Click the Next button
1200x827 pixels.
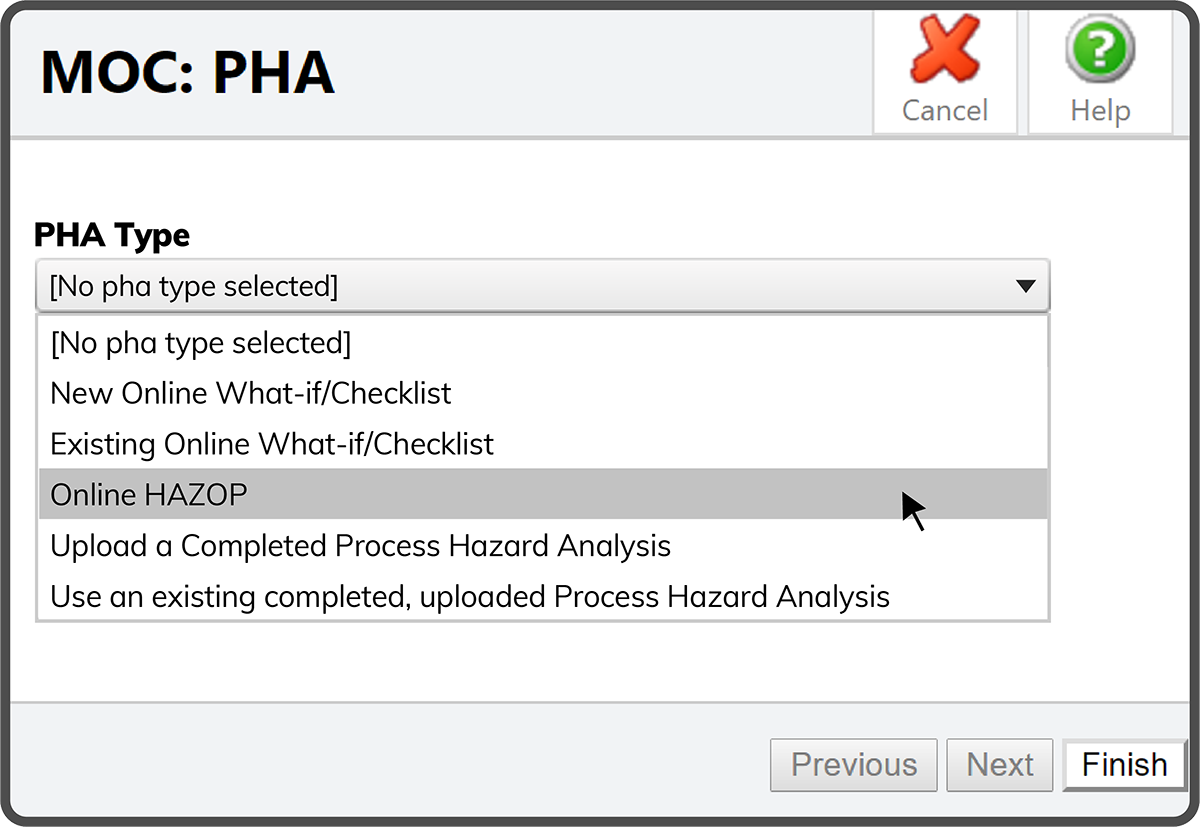pos(999,765)
